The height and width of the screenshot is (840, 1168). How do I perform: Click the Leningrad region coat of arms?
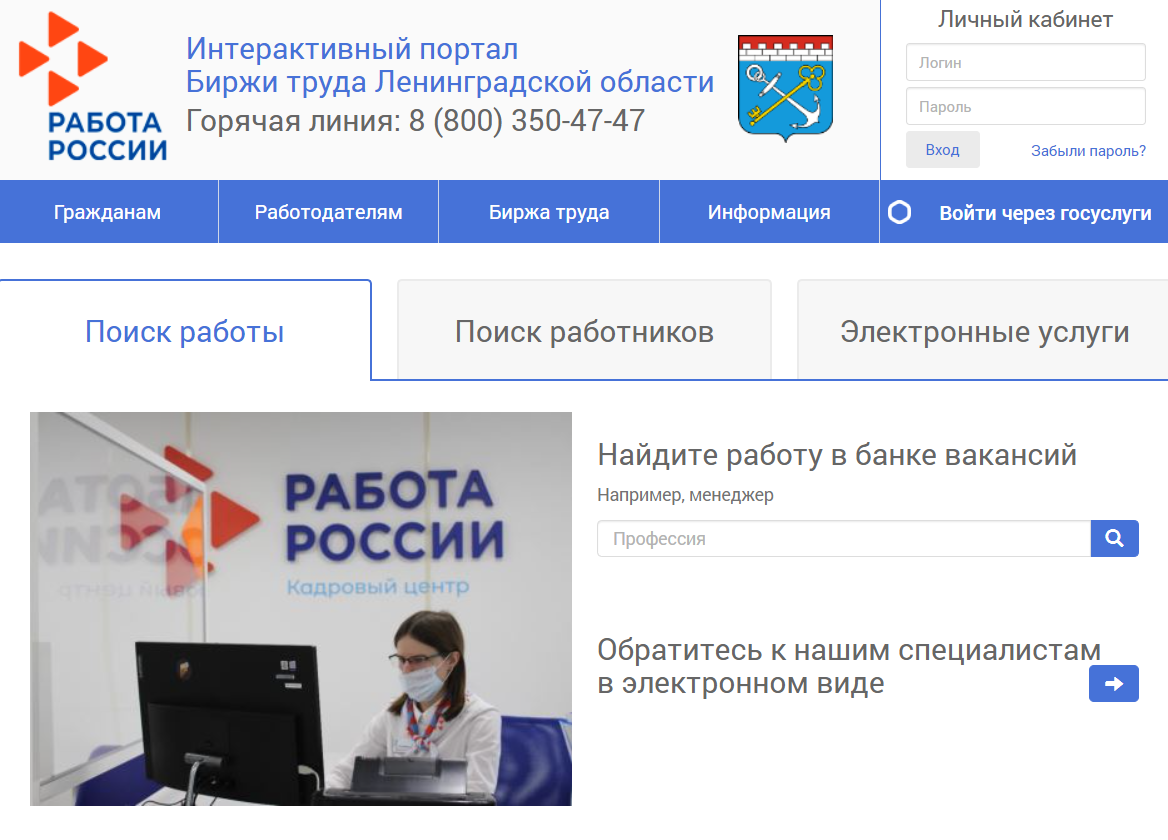click(x=785, y=88)
